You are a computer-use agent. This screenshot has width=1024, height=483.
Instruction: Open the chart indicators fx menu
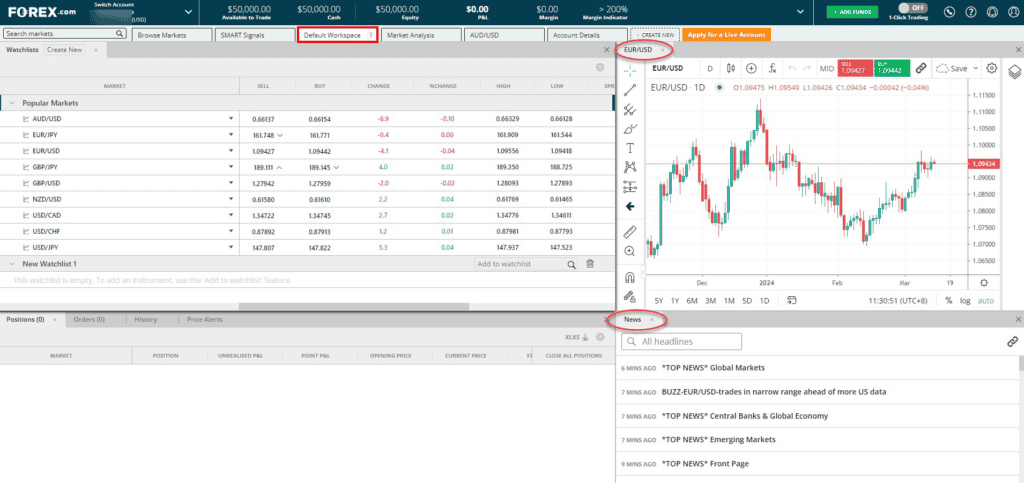772,68
